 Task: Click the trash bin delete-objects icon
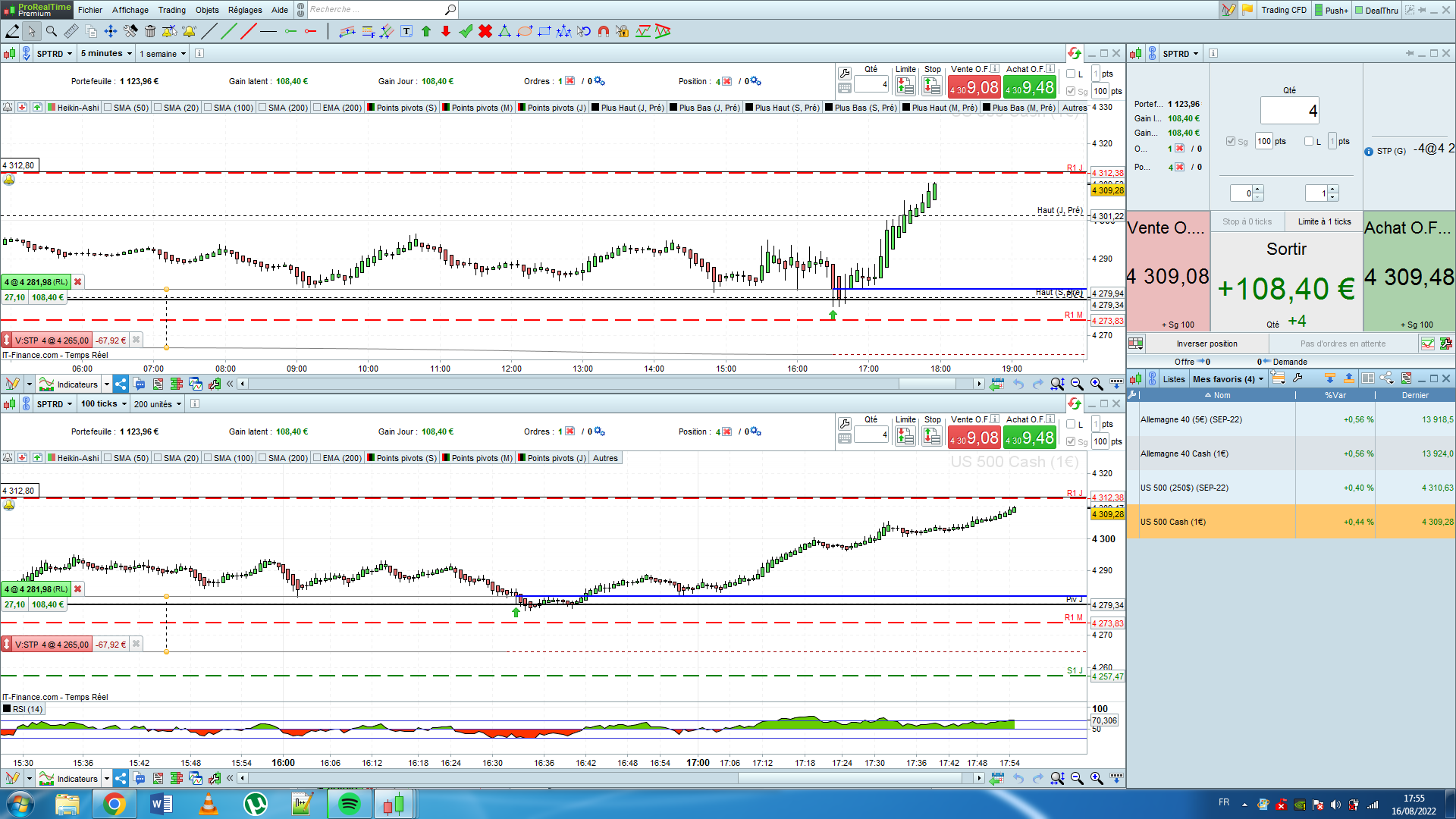coord(150,31)
